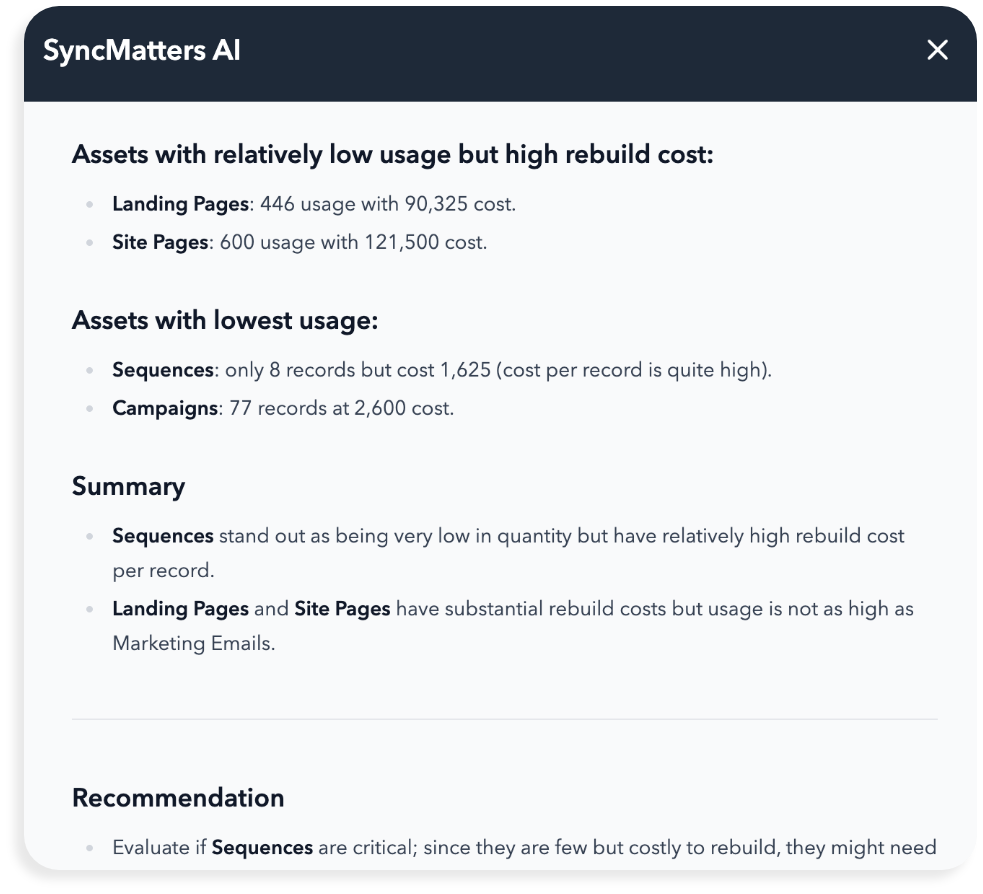Select the Site Pages 600 usage bullet

(x=299, y=242)
